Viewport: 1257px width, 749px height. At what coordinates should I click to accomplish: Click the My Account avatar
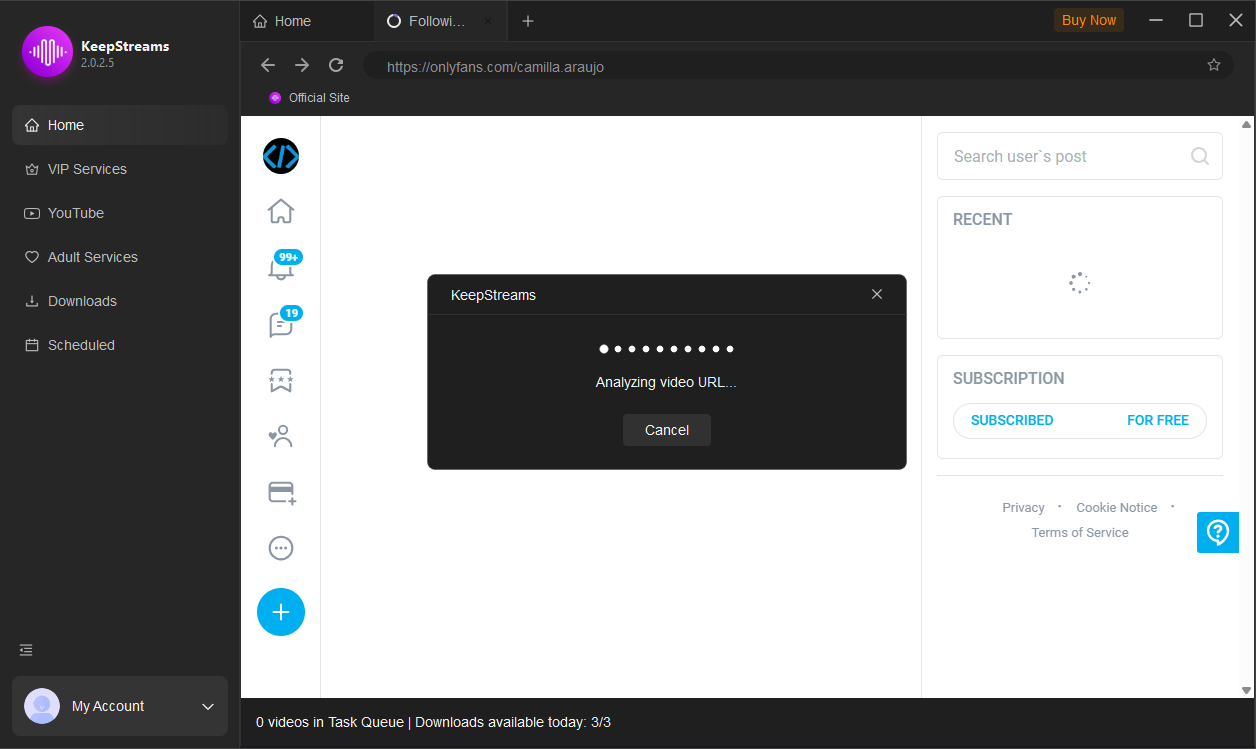[x=42, y=706]
